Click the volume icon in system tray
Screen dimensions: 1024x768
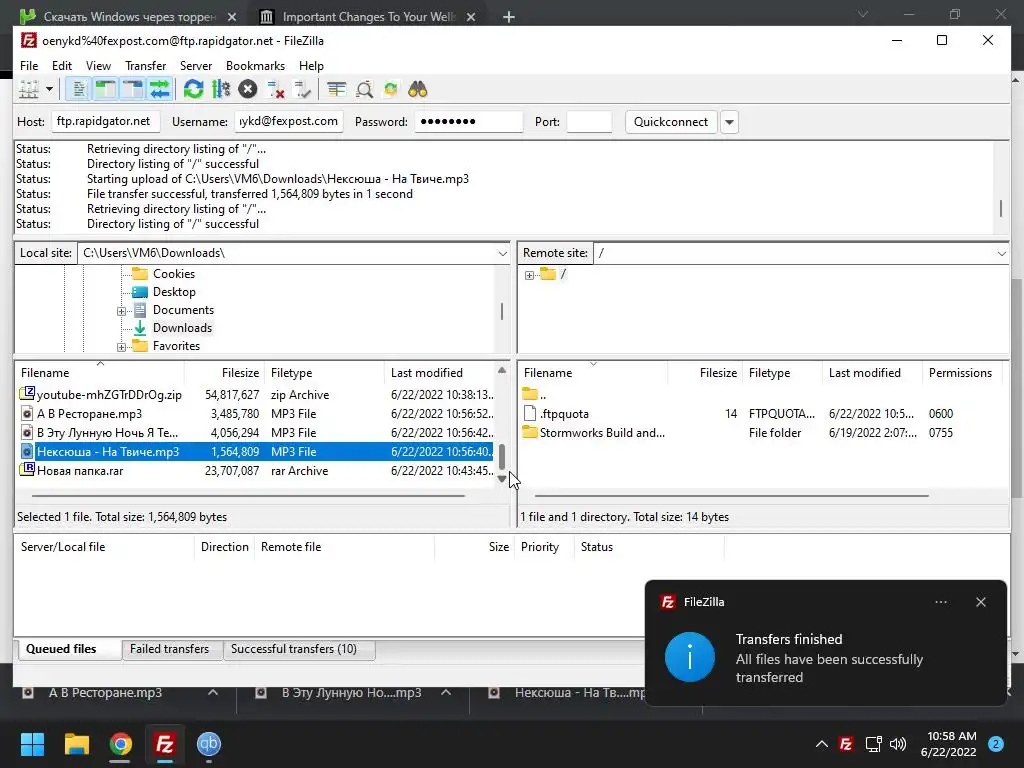[x=898, y=744]
